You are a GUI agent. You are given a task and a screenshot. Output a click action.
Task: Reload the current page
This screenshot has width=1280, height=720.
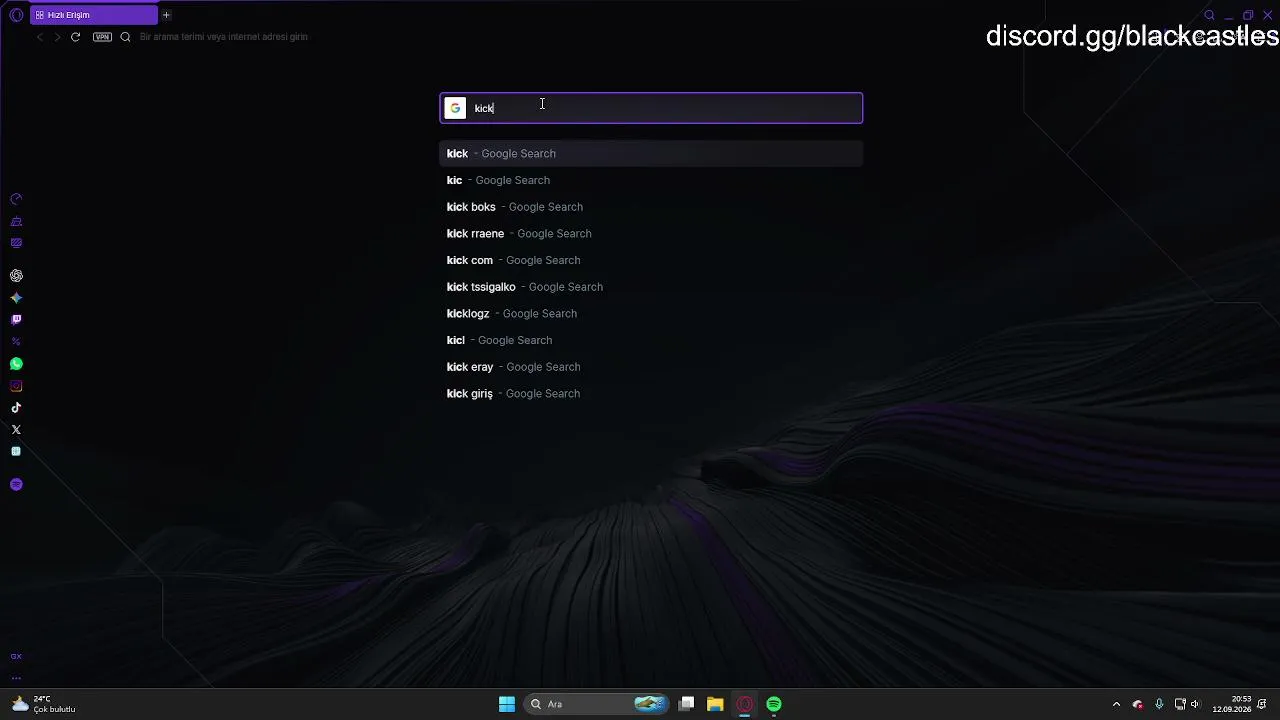pos(75,37)
